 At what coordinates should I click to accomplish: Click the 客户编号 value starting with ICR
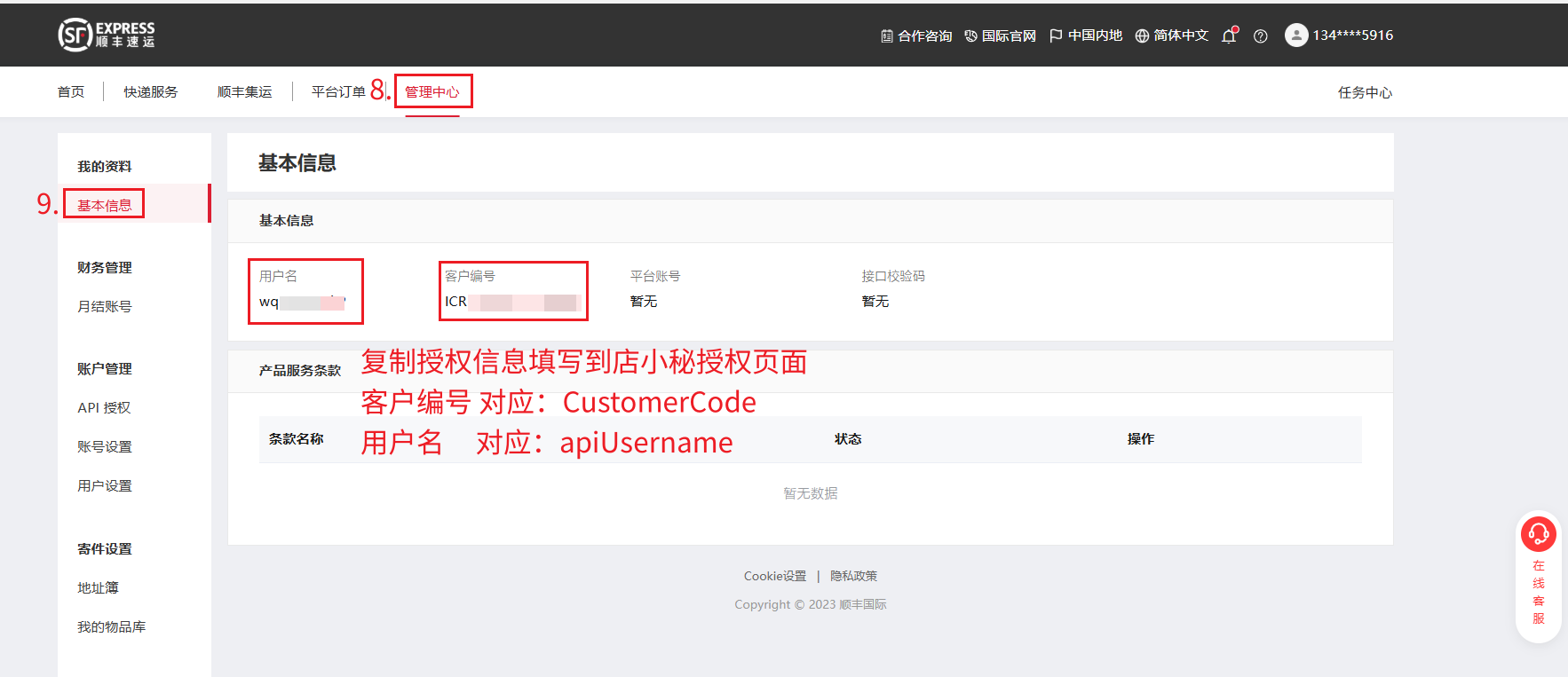(511, 302)
